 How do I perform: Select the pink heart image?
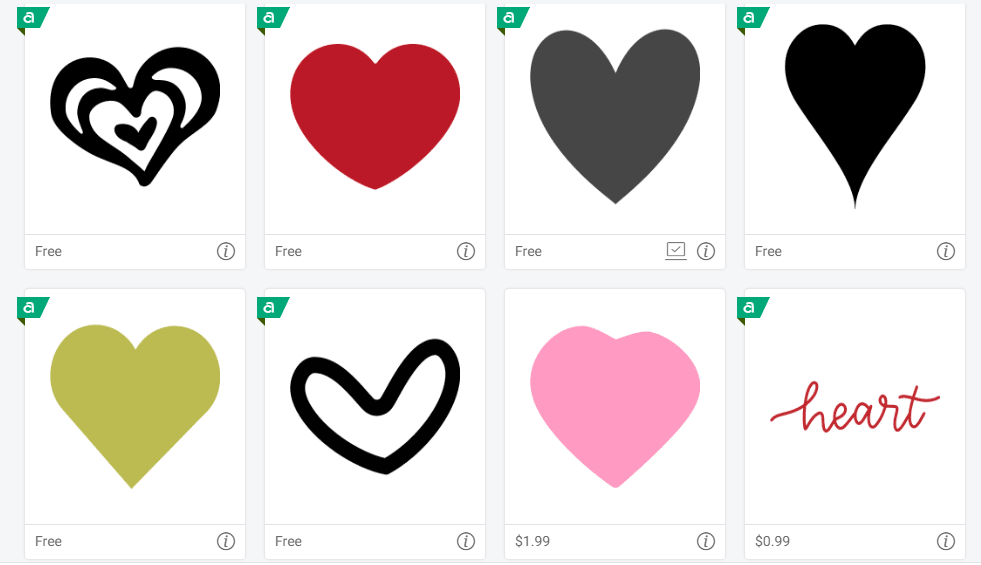click(615, 406)
